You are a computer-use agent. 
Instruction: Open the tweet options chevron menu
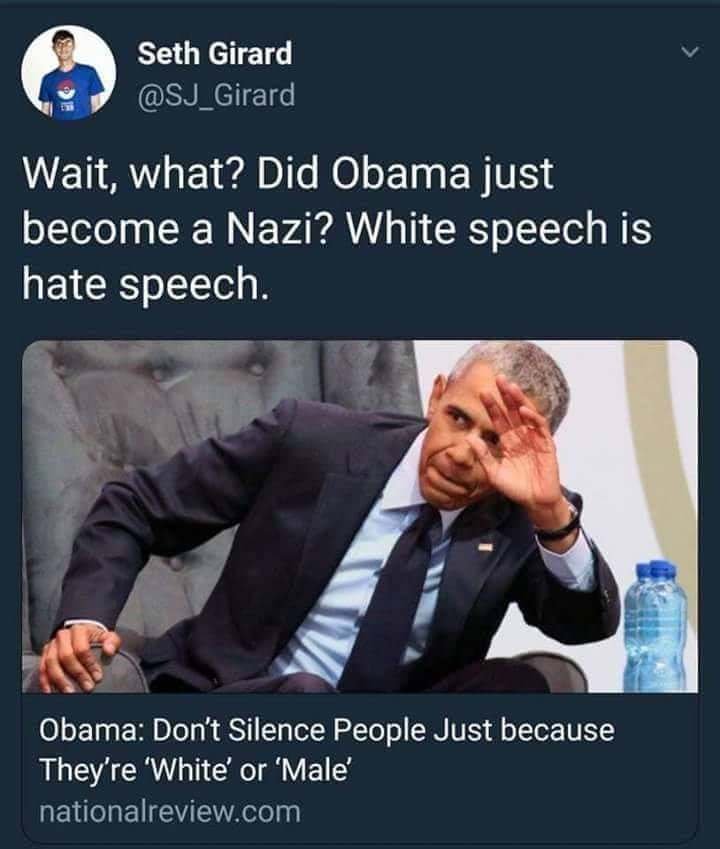pos(690,53)
